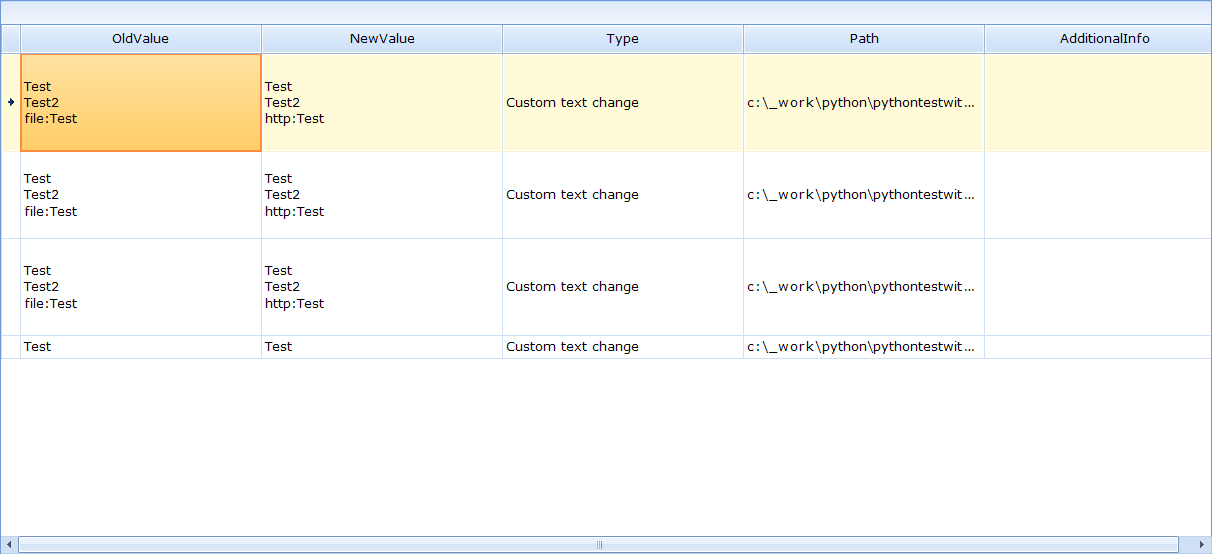
Task: Click the current row arrow indicator
Action: (10, 102)
